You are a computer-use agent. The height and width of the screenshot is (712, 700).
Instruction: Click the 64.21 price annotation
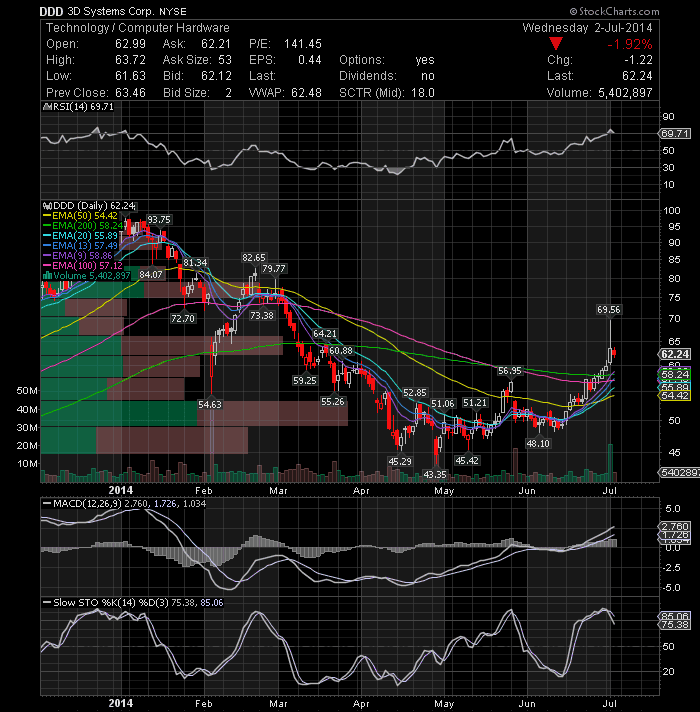[x=325, y=333]
